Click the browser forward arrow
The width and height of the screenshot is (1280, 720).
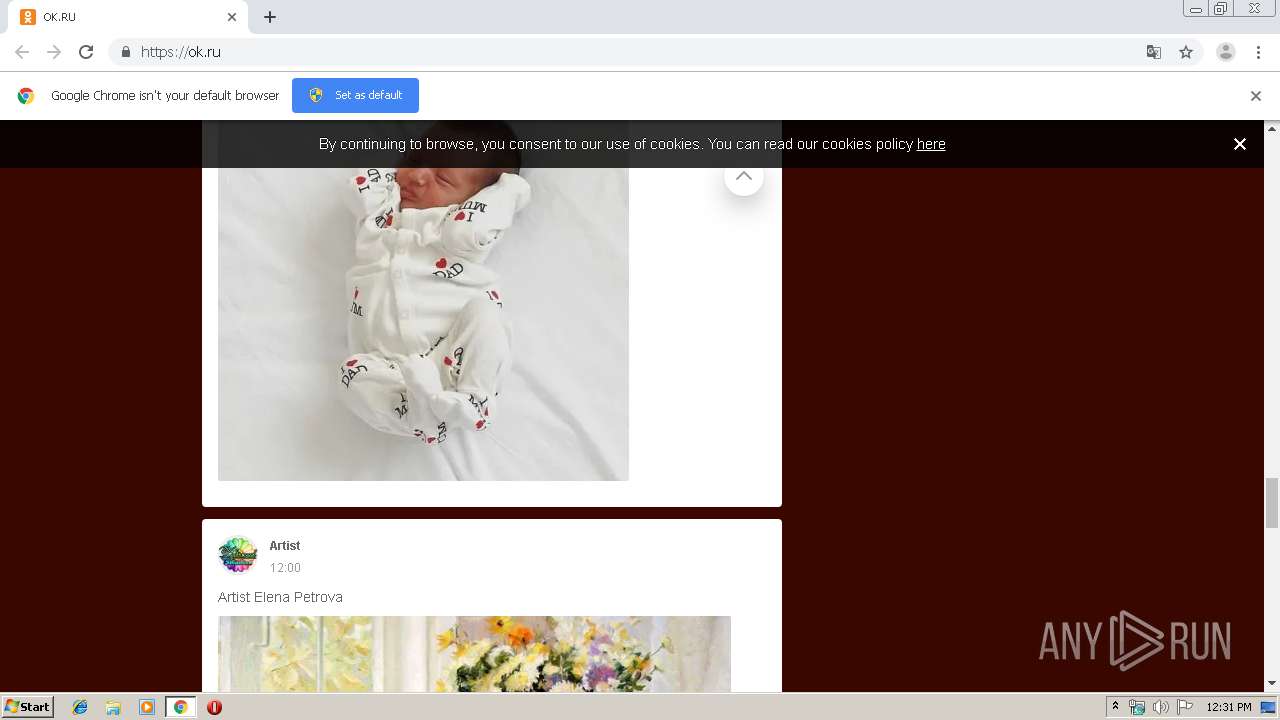[54, 52]
